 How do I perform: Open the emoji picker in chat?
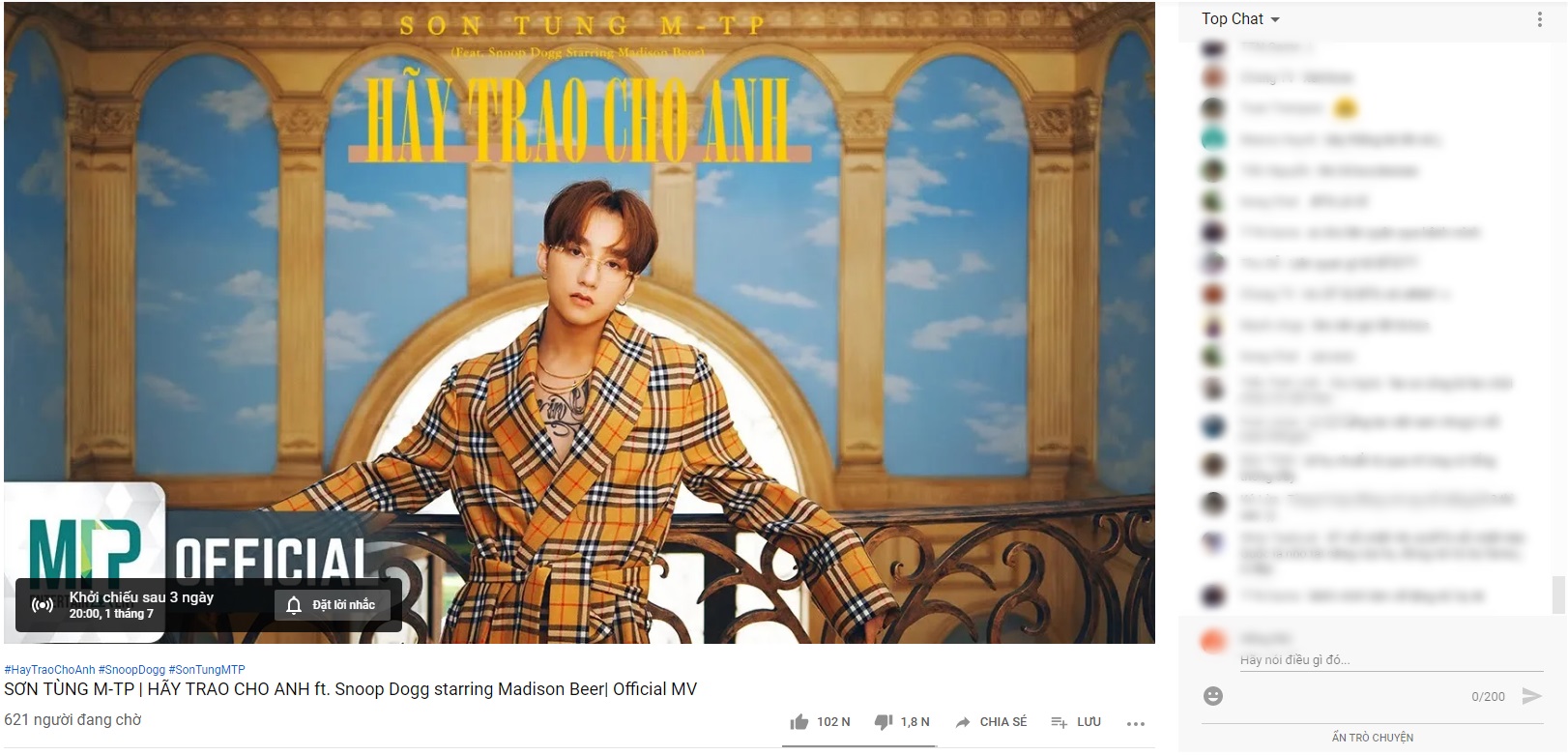click(1213, 696)
